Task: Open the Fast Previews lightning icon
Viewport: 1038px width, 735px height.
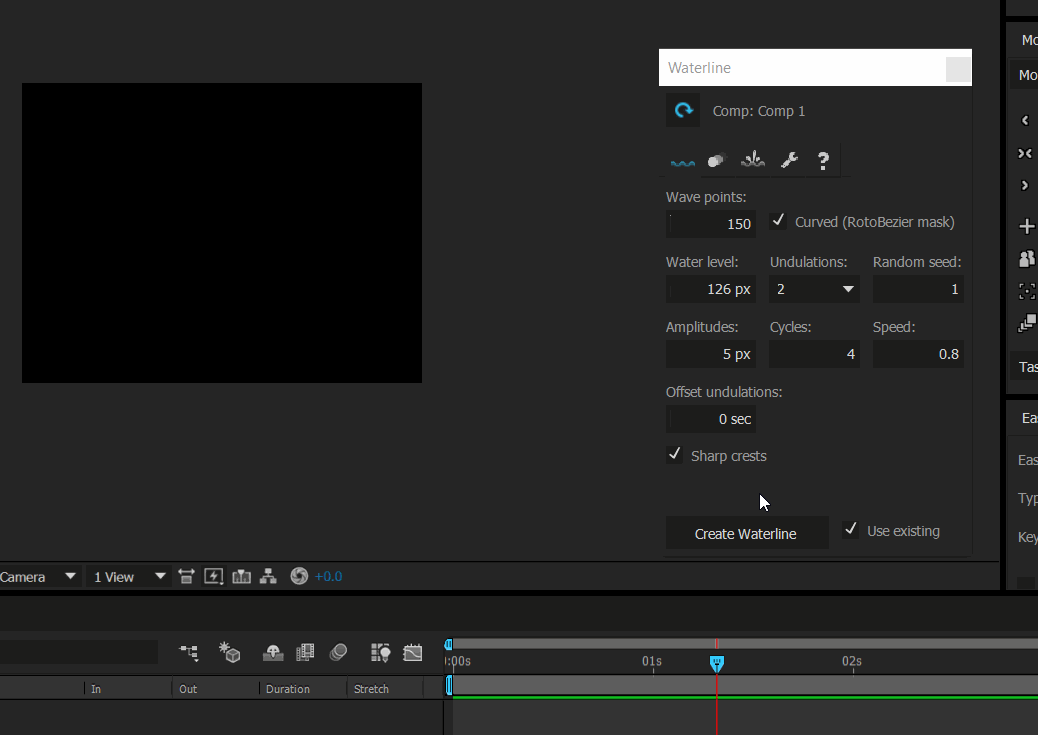Action: point(213,576)
